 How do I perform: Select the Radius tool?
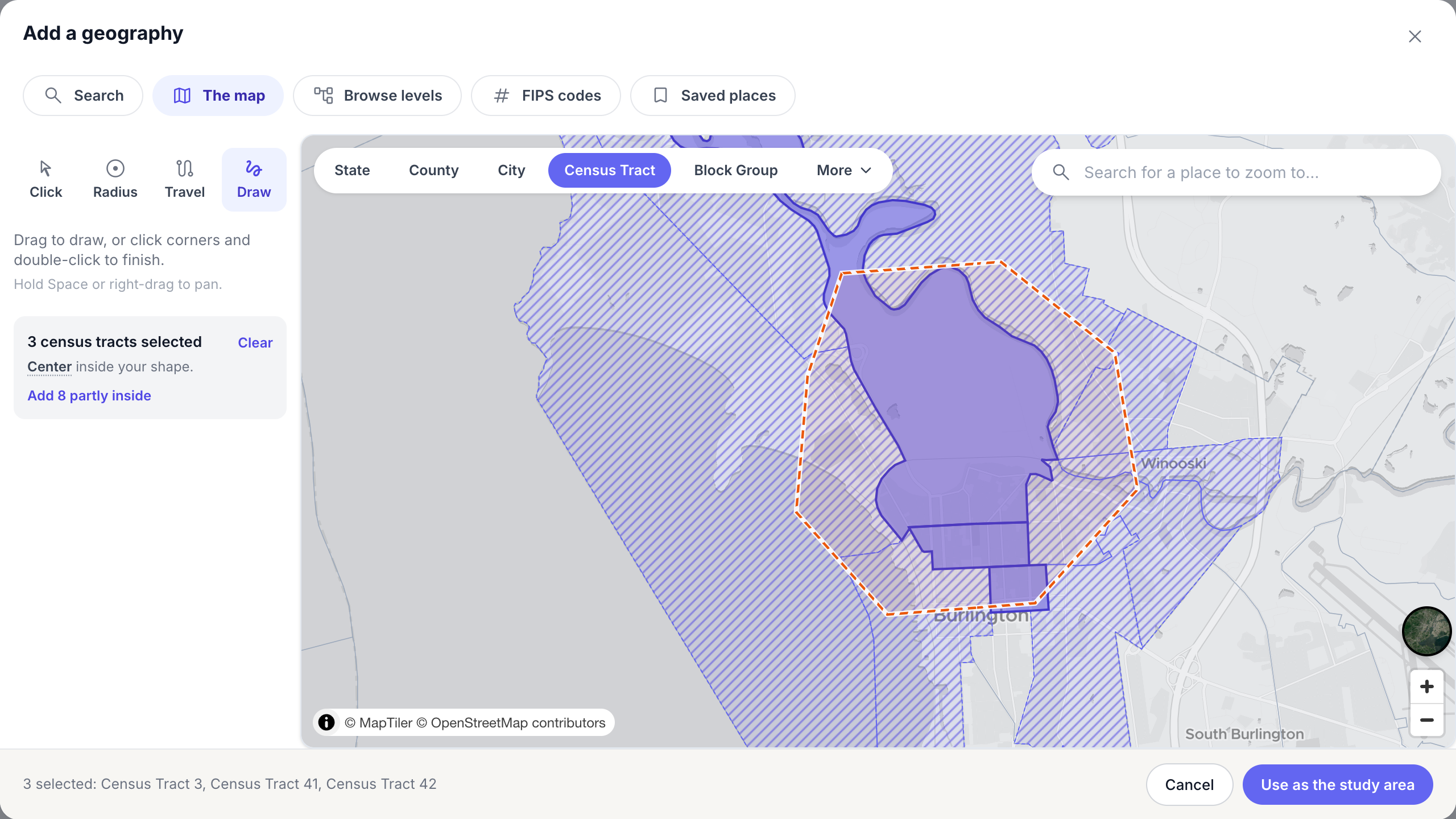point(115,180)
